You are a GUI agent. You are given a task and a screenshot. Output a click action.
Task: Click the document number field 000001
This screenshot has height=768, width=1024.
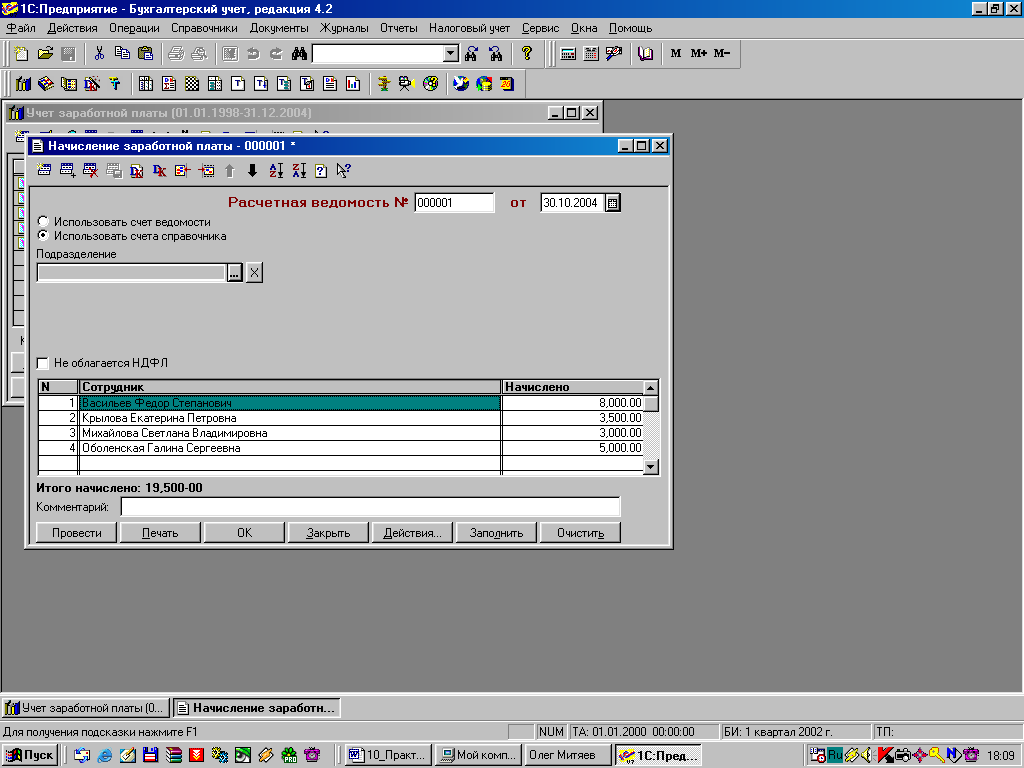coord(454,202)
